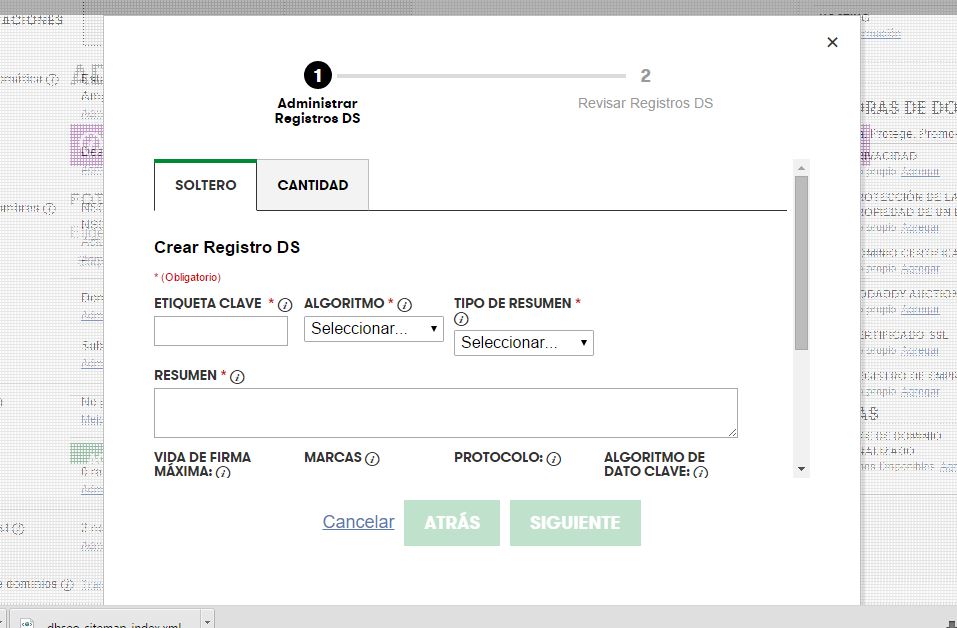Click info icon next to Resumen label

click(237, 377)
